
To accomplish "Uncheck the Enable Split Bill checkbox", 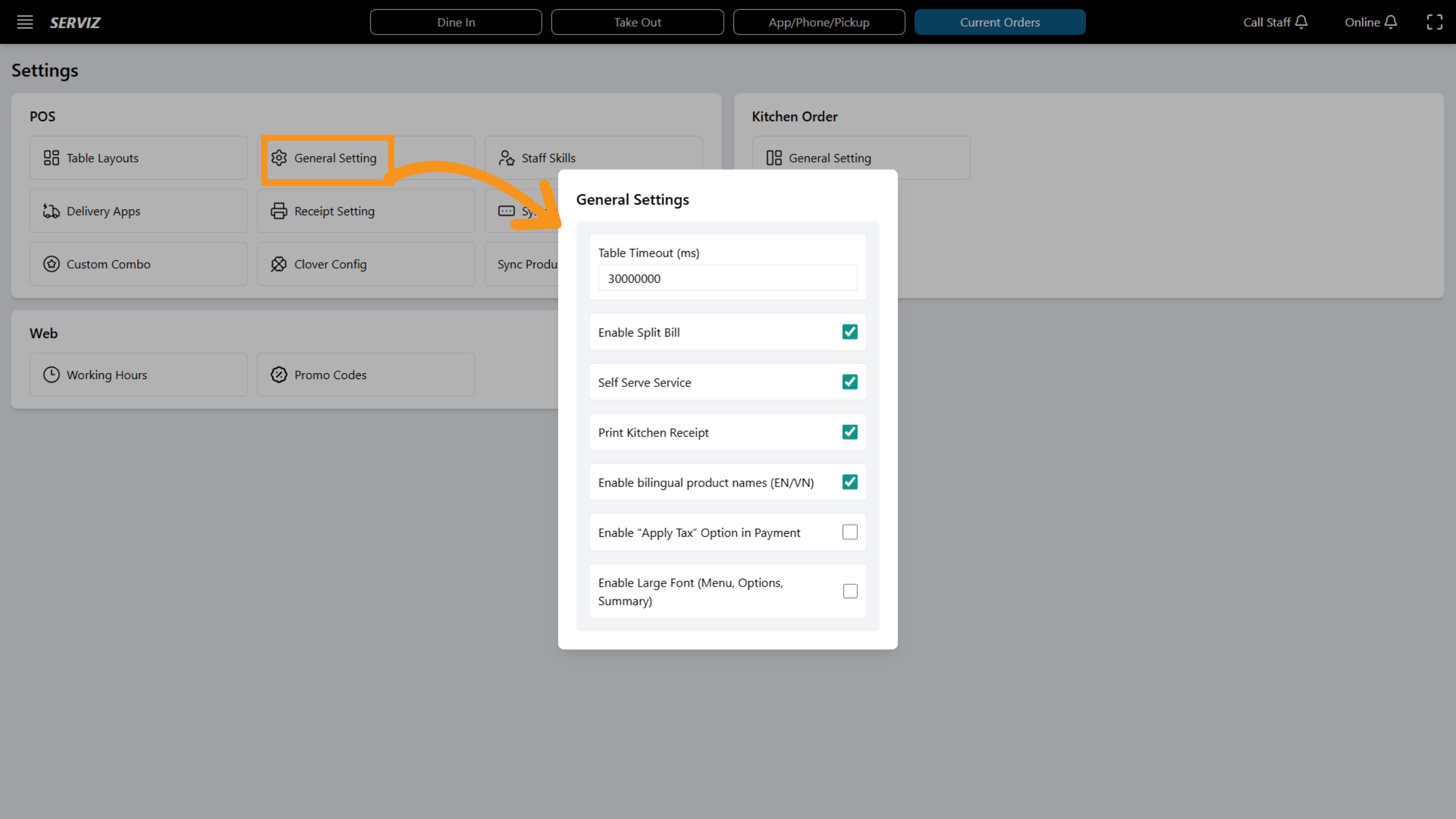I will [850, 332].
